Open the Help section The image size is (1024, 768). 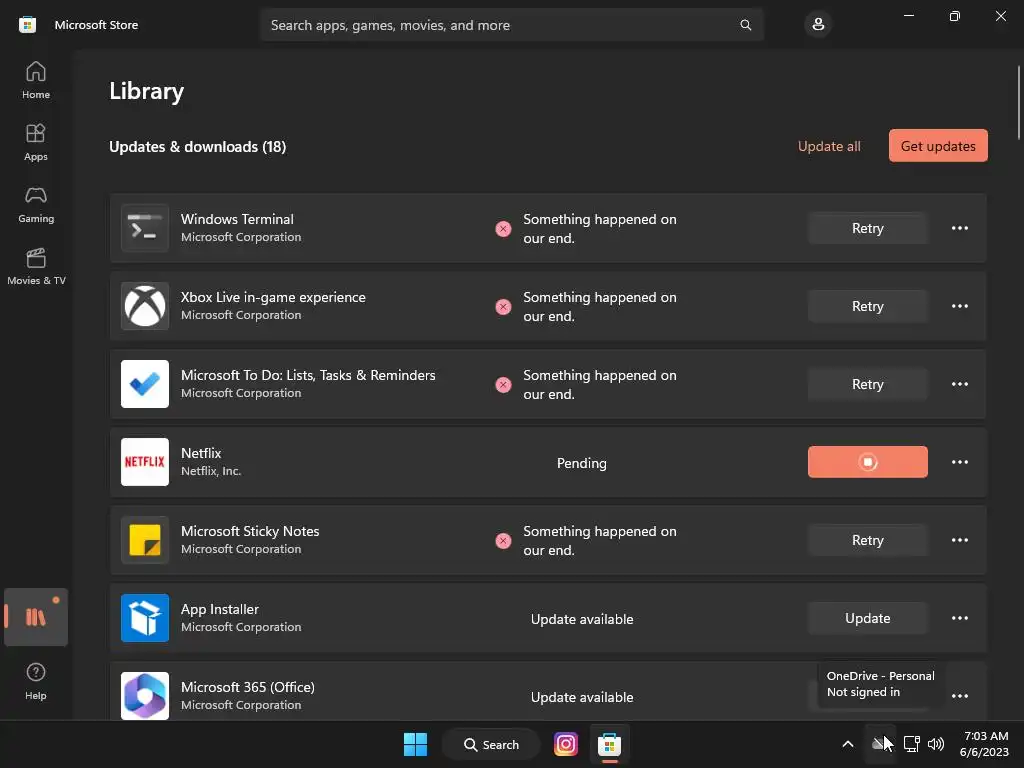[36, 681]
